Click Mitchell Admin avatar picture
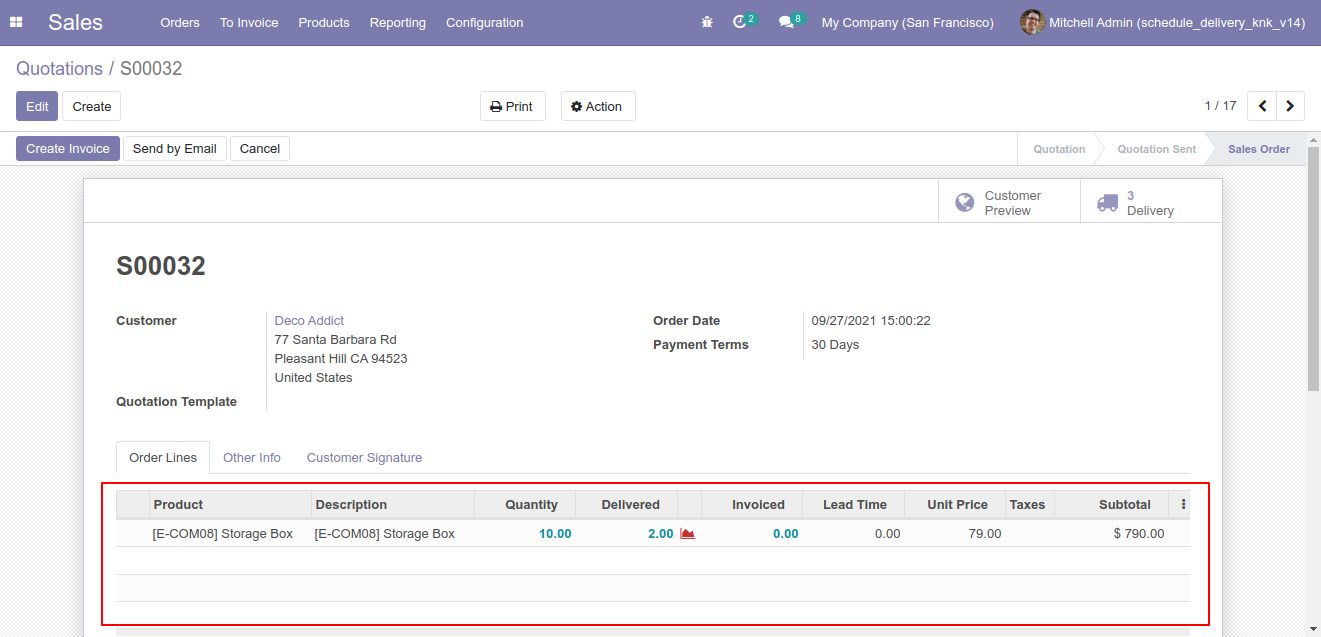The width and height of the screenshot is (1321, 637). pyautogui.click(x=1032, y=22)
